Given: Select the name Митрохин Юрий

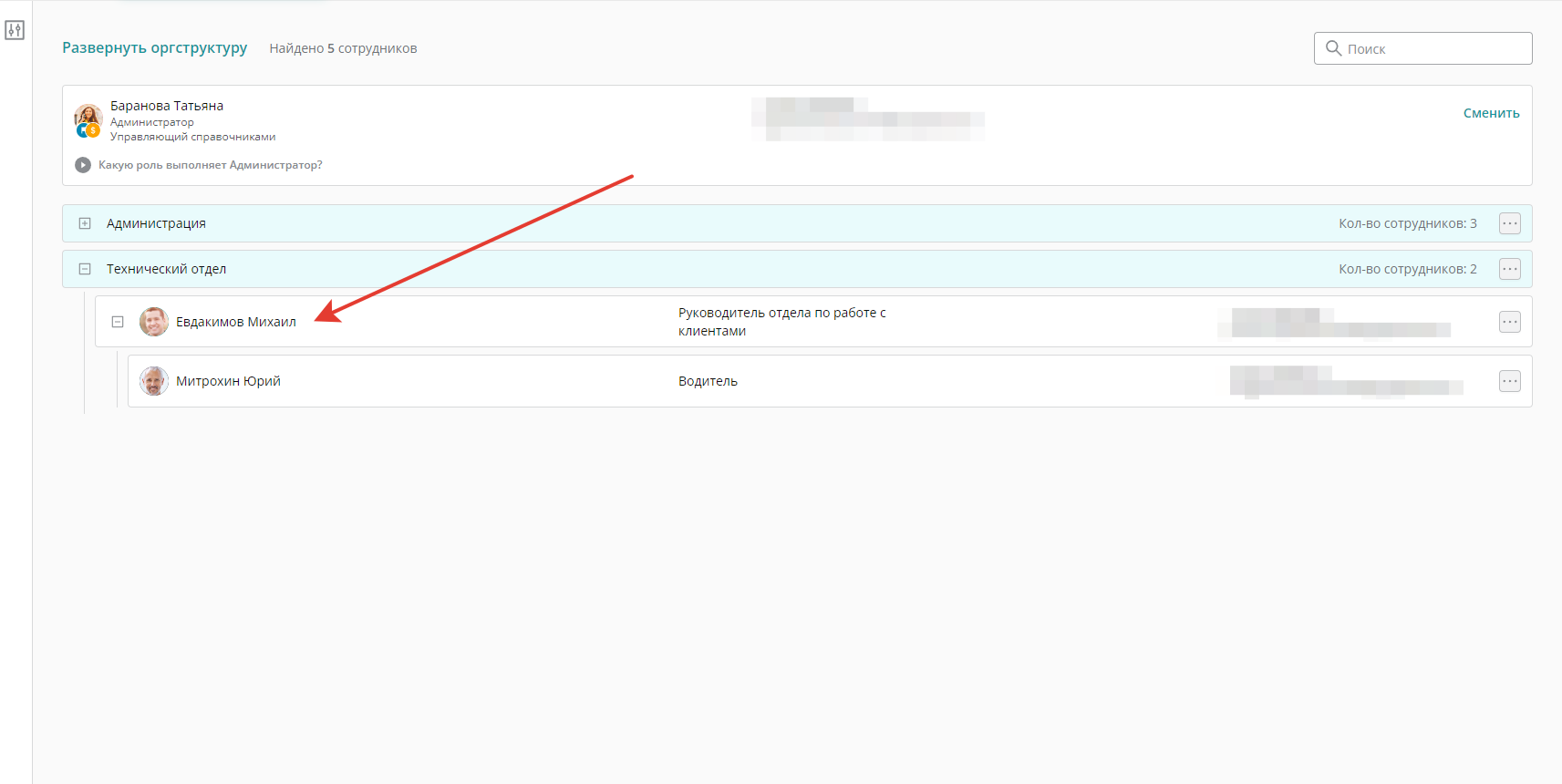Looking at the screenshot, I should click(228, 381).
